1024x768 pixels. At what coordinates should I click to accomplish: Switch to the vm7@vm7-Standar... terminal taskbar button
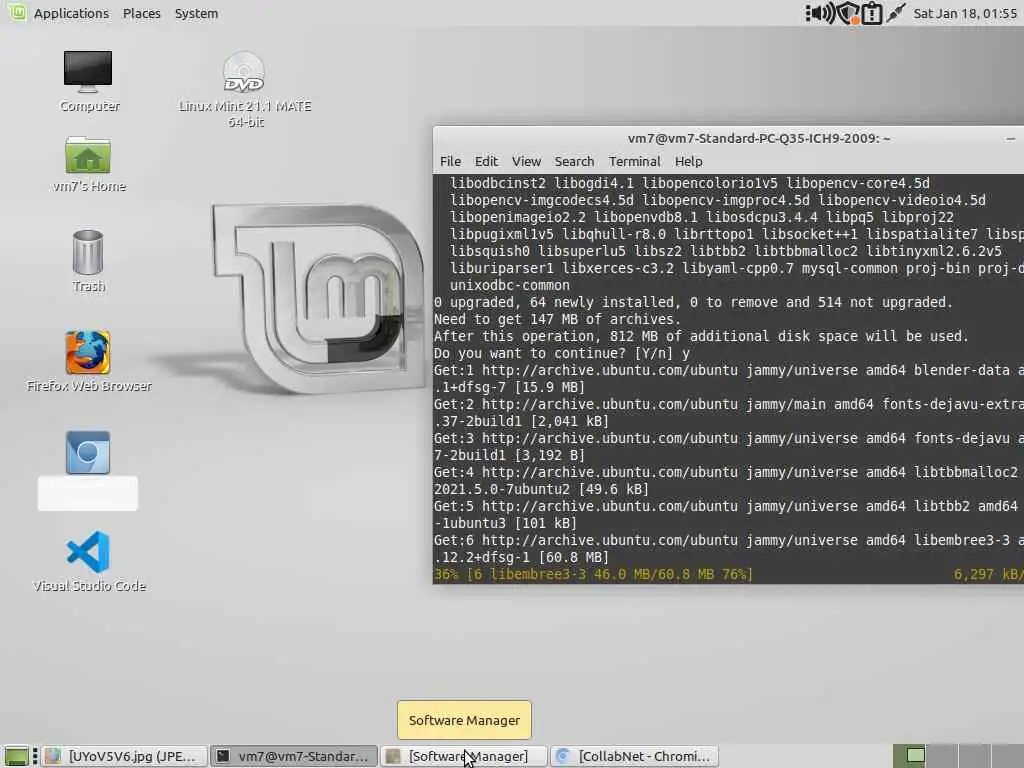(295, 756)
